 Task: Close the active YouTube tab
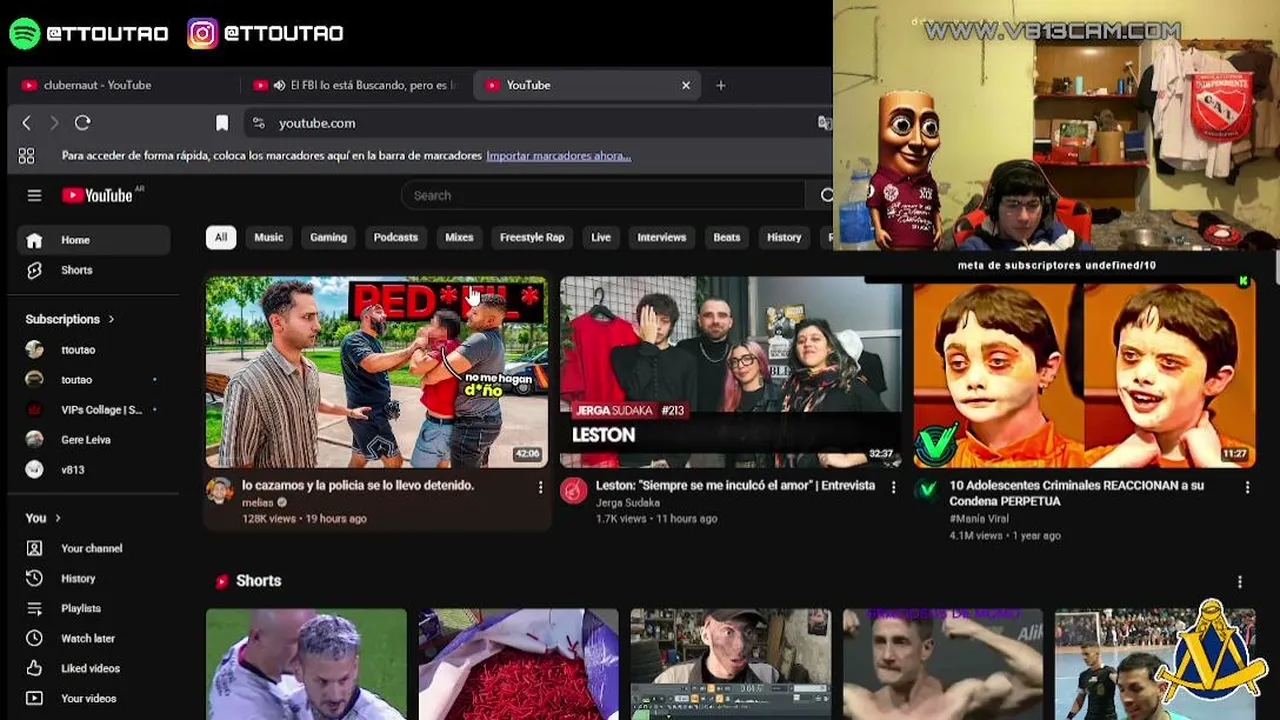[686, 85]
